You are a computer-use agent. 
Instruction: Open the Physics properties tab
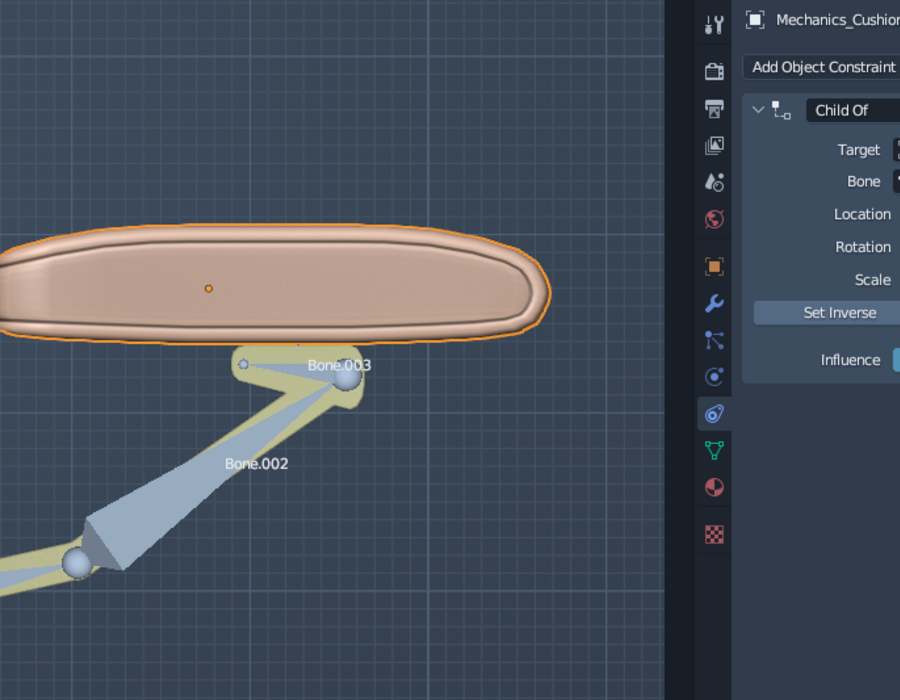(714, 377)
